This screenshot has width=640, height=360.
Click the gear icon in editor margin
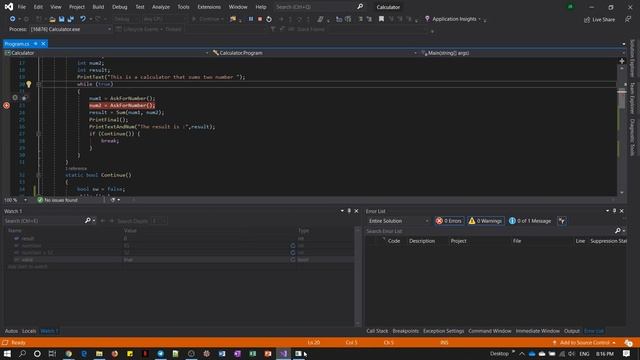click(x=15, y=98)
